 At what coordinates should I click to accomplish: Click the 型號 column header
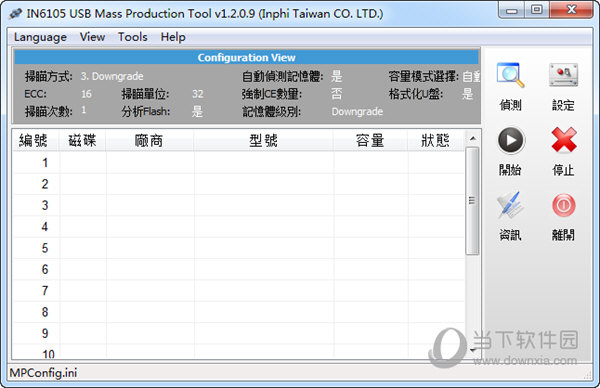point(263,140)
